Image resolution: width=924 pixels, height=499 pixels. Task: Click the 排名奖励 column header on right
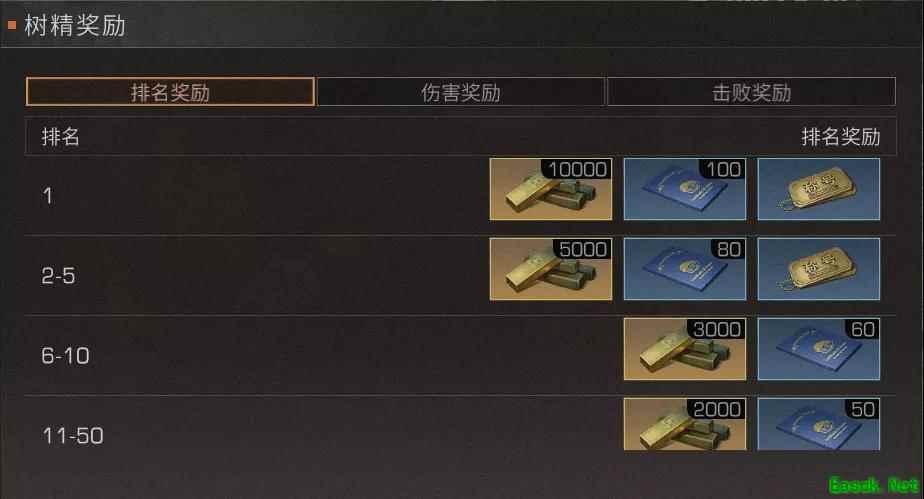[x=841, y=137]
